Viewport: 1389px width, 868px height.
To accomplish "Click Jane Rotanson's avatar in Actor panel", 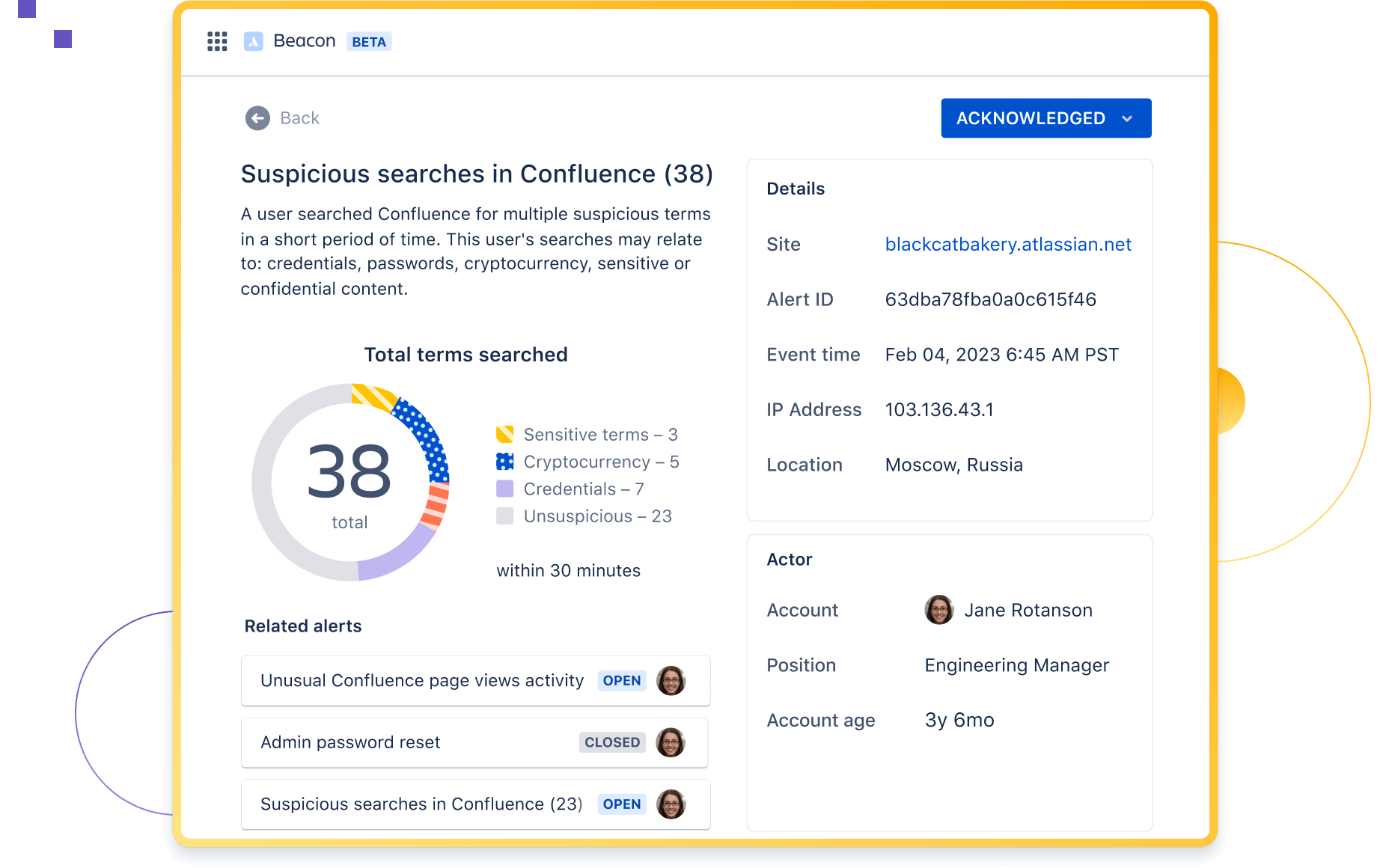I will click(938, 610).
